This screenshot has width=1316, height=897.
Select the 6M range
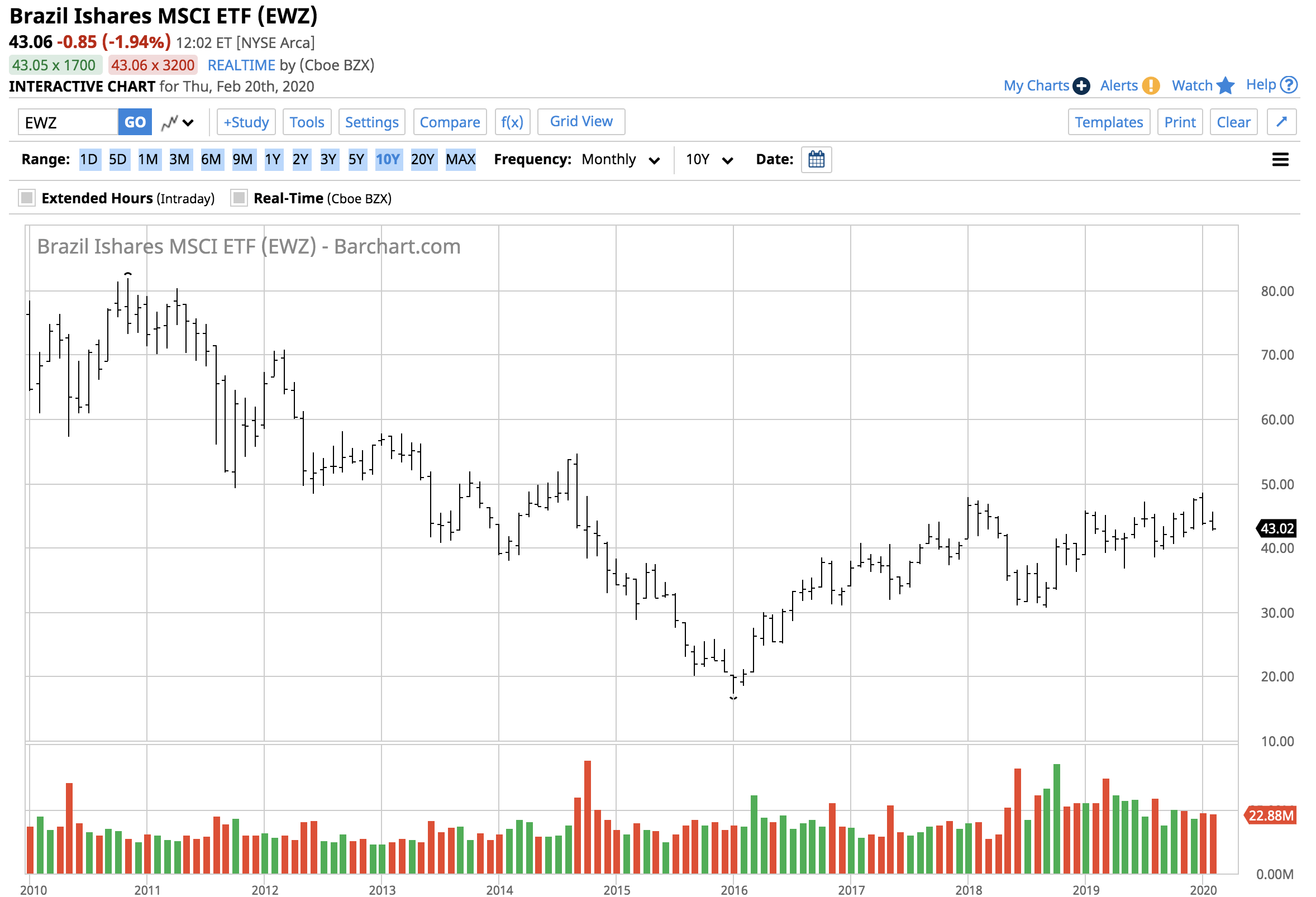coord(211,160)
